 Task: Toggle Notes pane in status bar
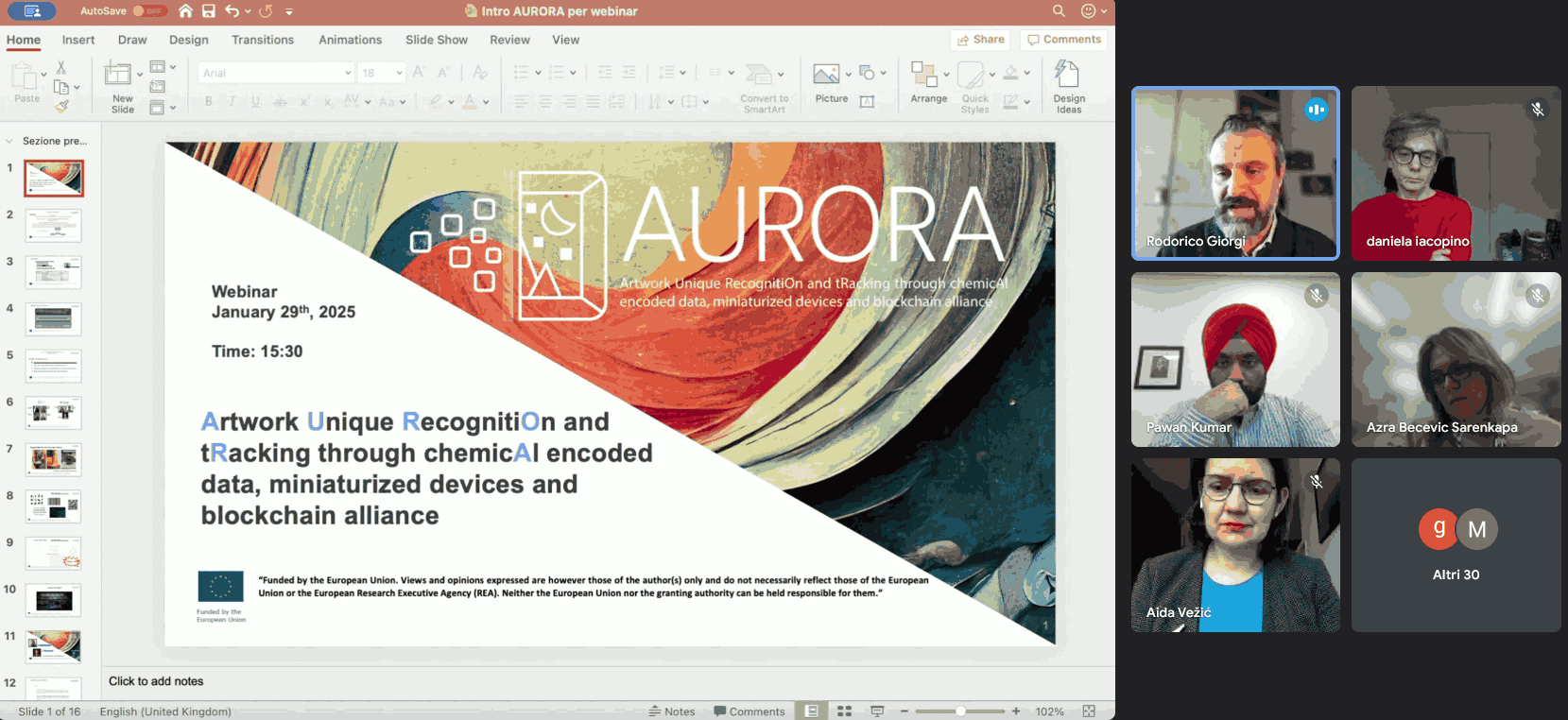coord(671,711)
